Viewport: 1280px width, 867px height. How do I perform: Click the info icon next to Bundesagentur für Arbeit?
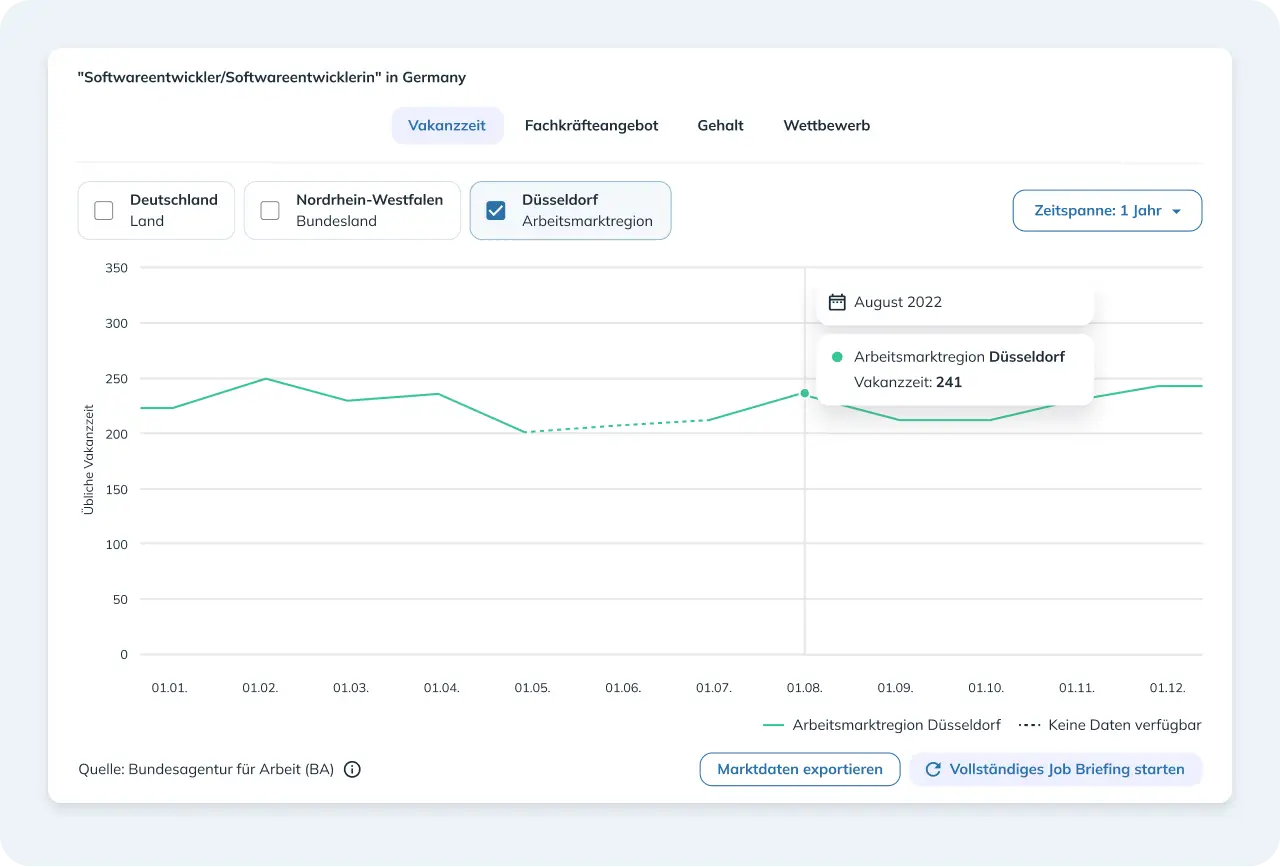pos(352,770)
